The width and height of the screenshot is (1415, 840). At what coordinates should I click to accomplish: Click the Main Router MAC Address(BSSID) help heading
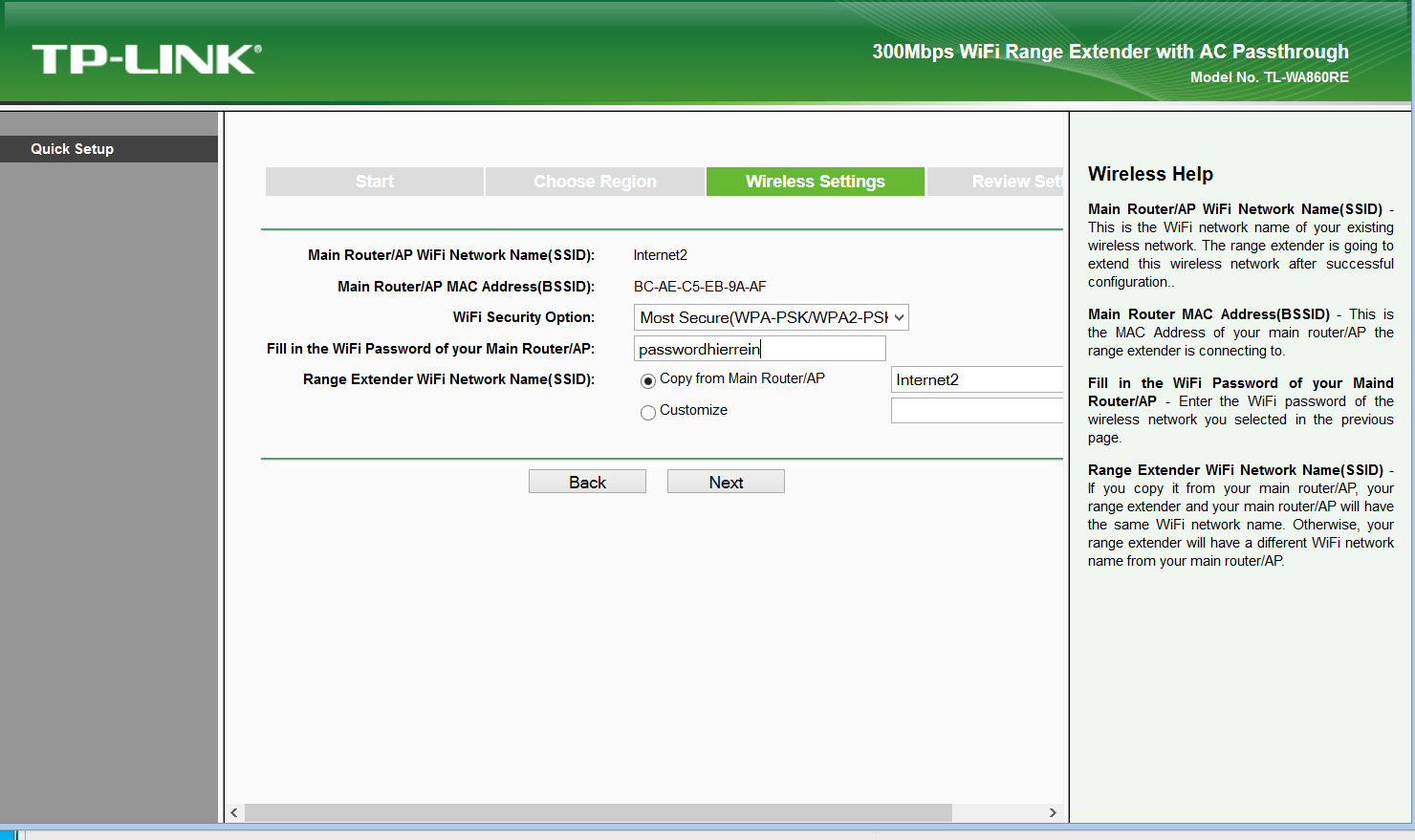click(x=1208, y=314)
